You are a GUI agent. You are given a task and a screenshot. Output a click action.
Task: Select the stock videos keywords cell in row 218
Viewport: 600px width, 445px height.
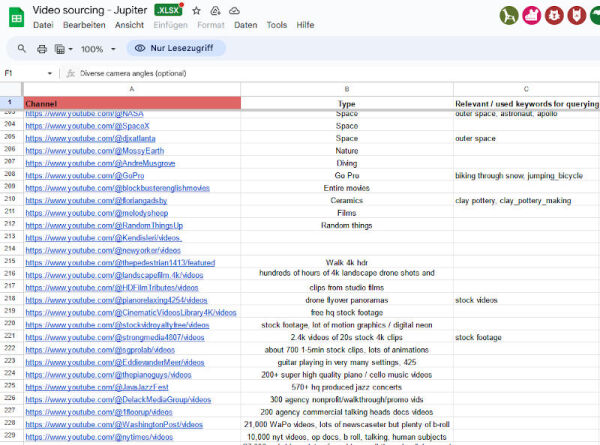coord(526,300)
